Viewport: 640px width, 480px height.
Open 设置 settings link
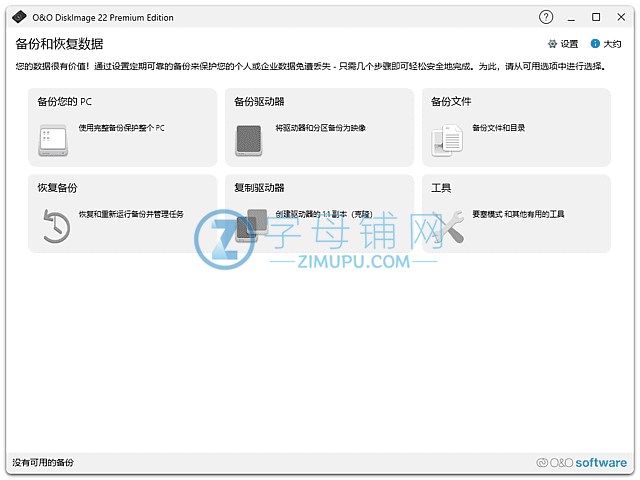[569, 44]
